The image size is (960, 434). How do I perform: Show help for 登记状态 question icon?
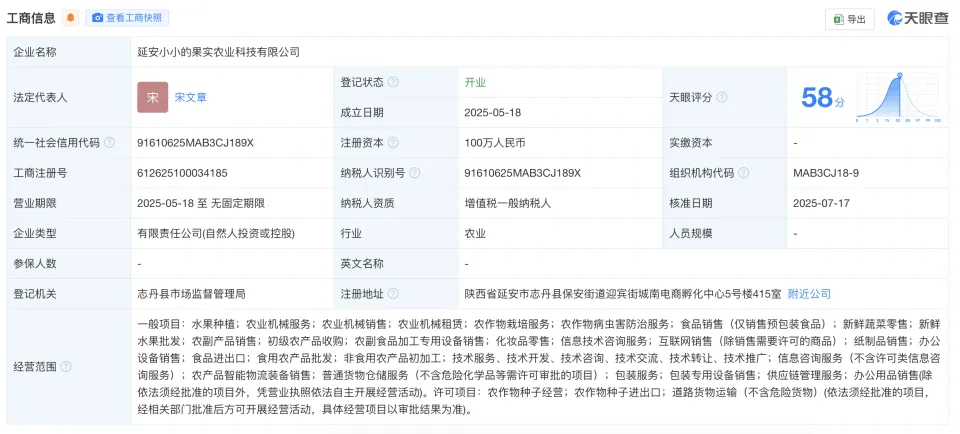(x=393, y=82)
